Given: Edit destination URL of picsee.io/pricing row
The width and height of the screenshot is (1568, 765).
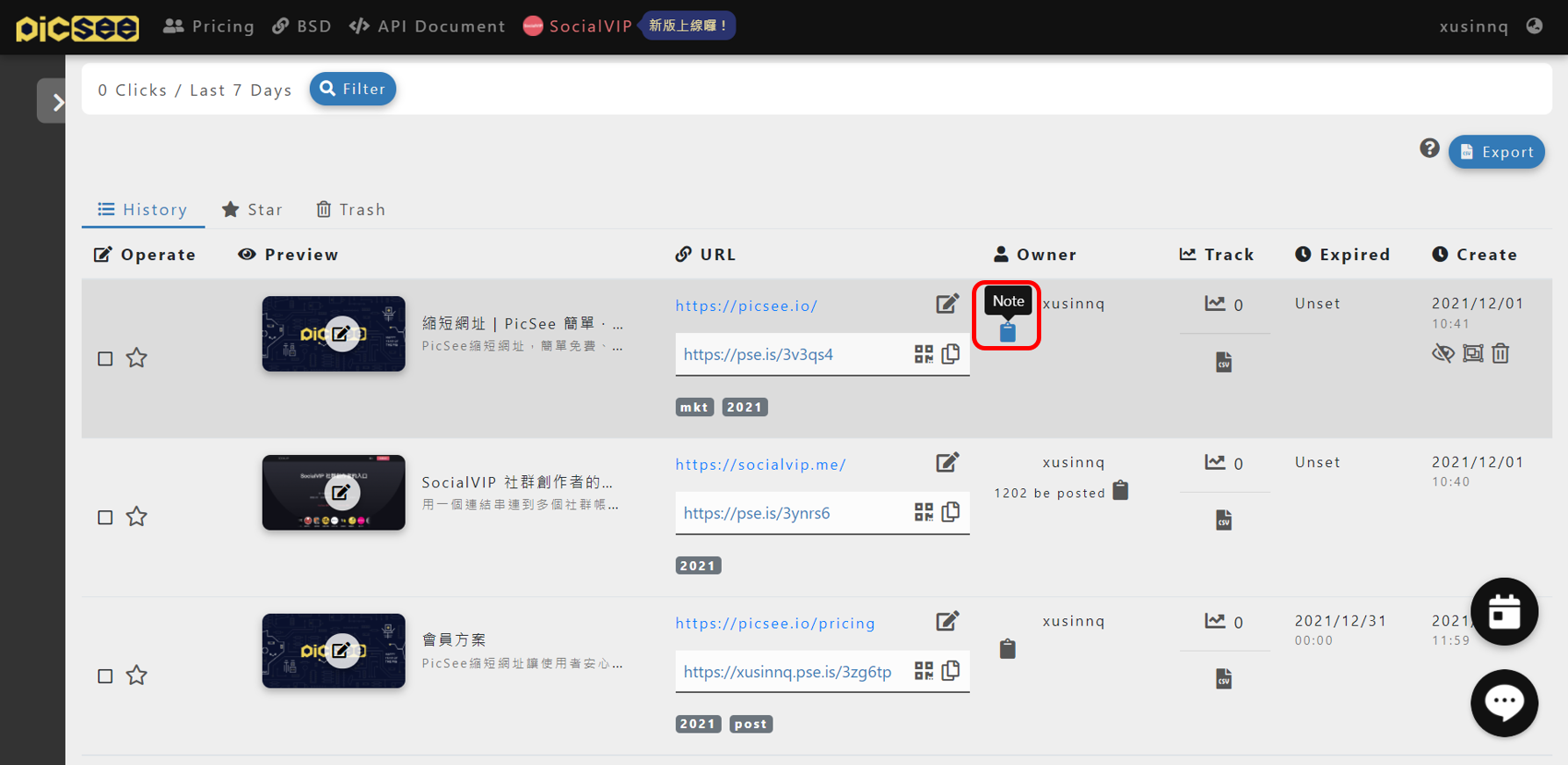Looking at the screenshot, I should click(947, 622).
